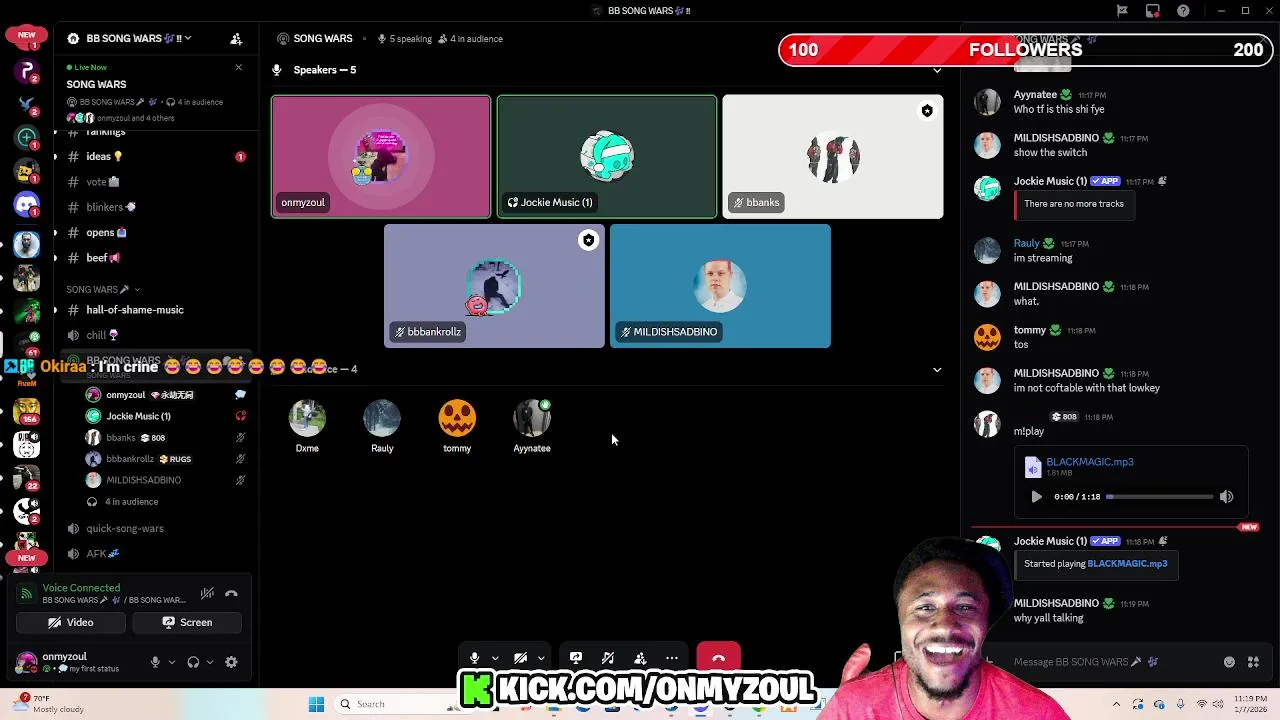
Task: Click tommy's pumpkin avatar in the audience
Action: tap(457, 419)
